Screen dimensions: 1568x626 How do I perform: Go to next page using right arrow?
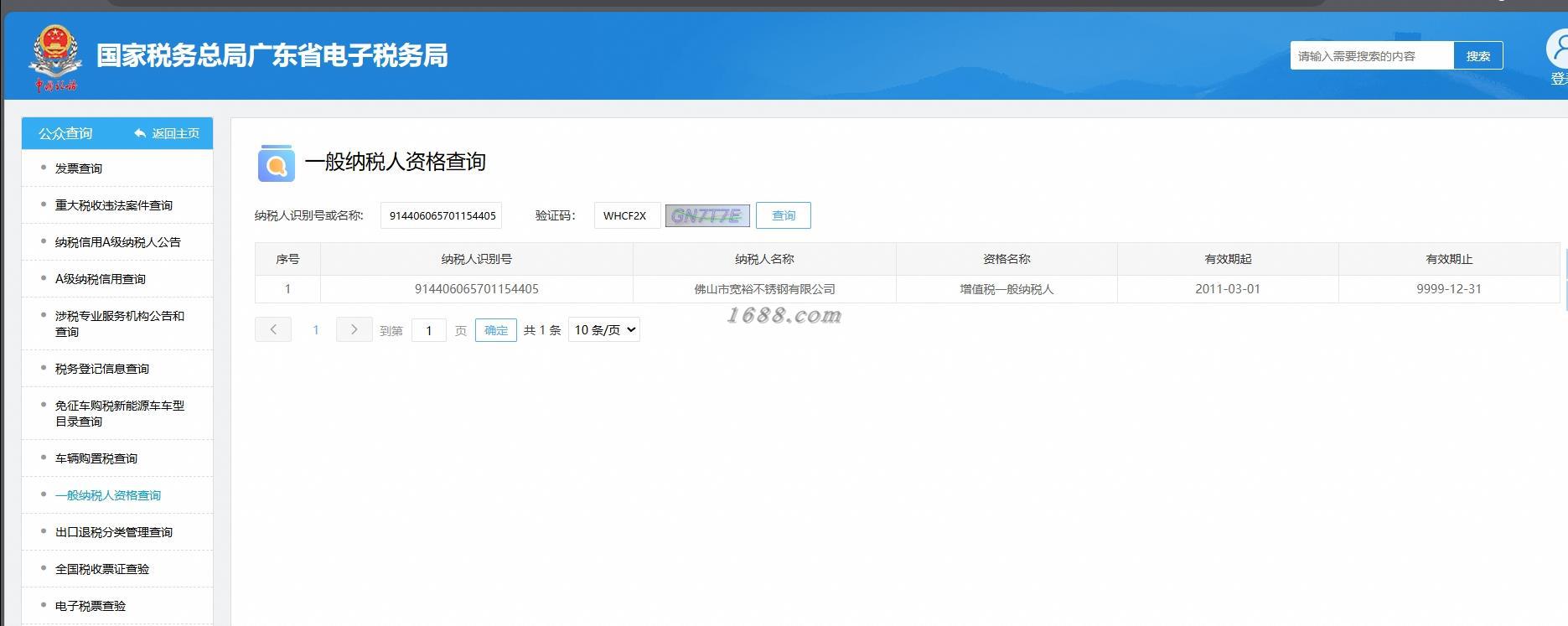(354, 329)
